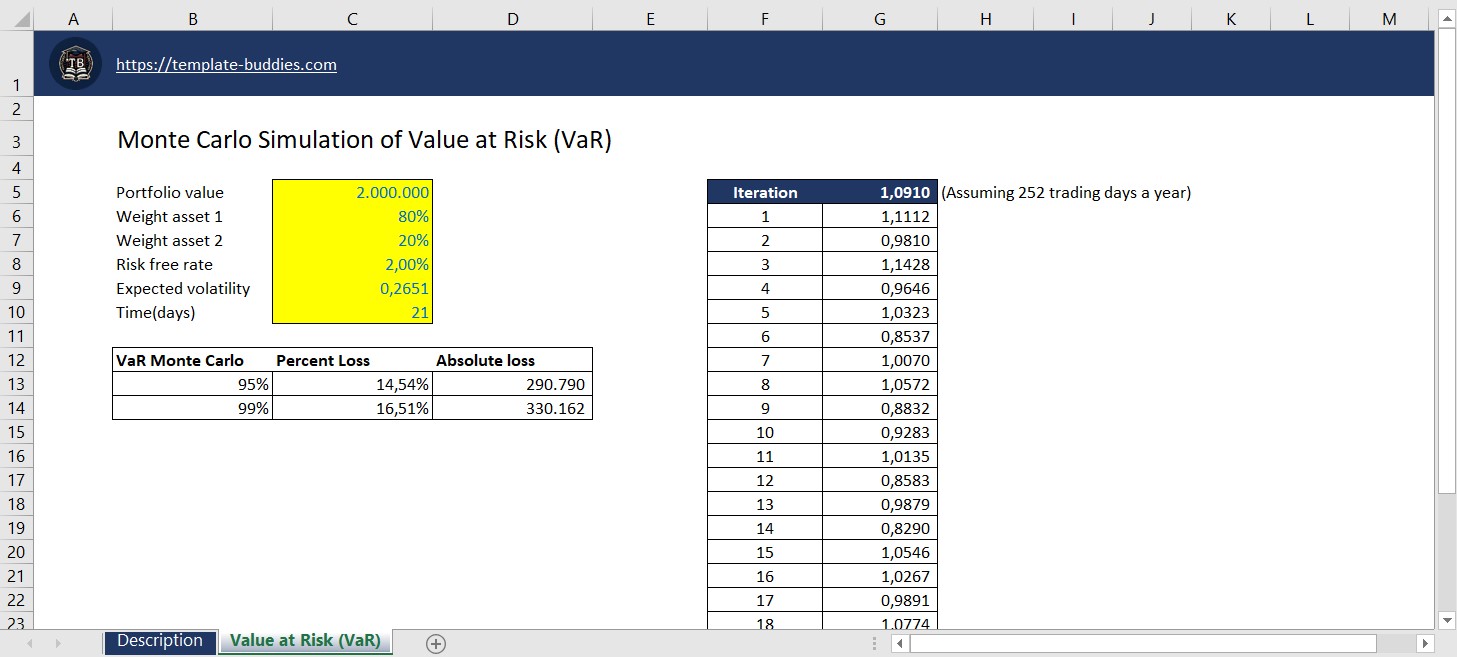This screenshot has width=1457, height=657.
Task: Add a new sheet with the plus icon
Action: (435, 643)
